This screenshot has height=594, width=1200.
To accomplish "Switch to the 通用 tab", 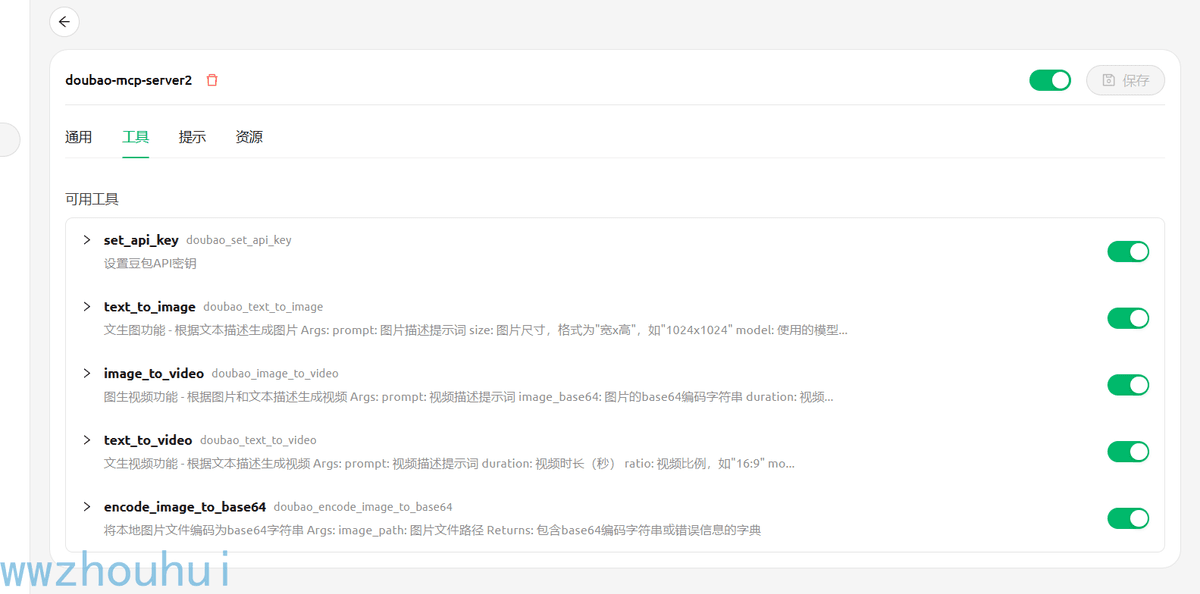I will tap(79, 137).
